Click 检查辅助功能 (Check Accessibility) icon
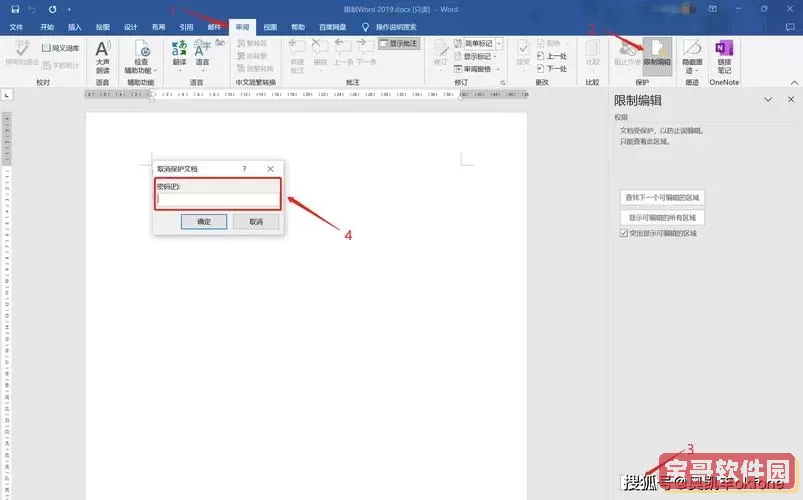This screenshot has width=803, height=500. click(141, 50)
